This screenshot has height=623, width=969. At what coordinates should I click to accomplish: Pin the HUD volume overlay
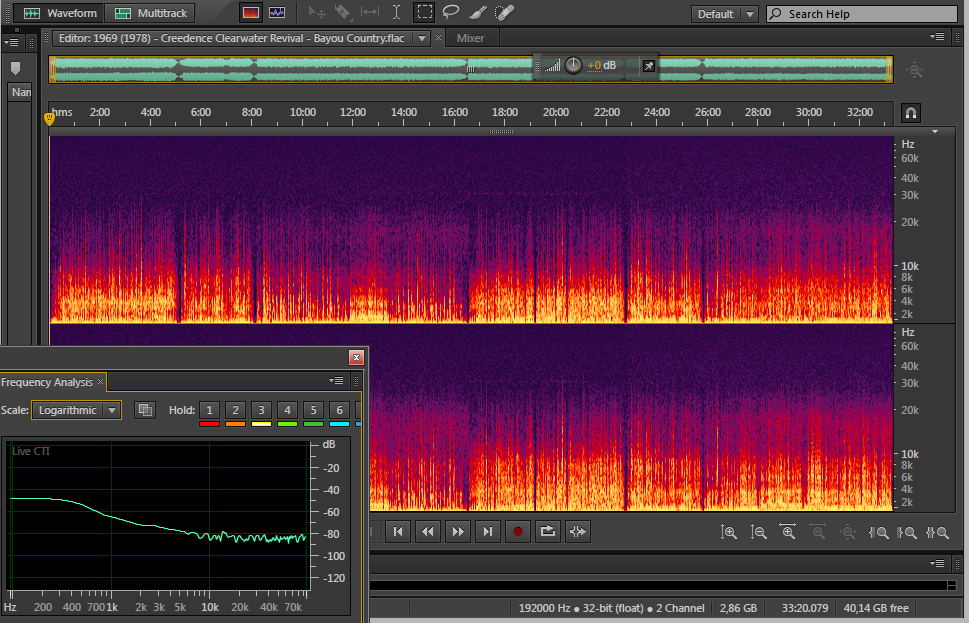(648, 66)
